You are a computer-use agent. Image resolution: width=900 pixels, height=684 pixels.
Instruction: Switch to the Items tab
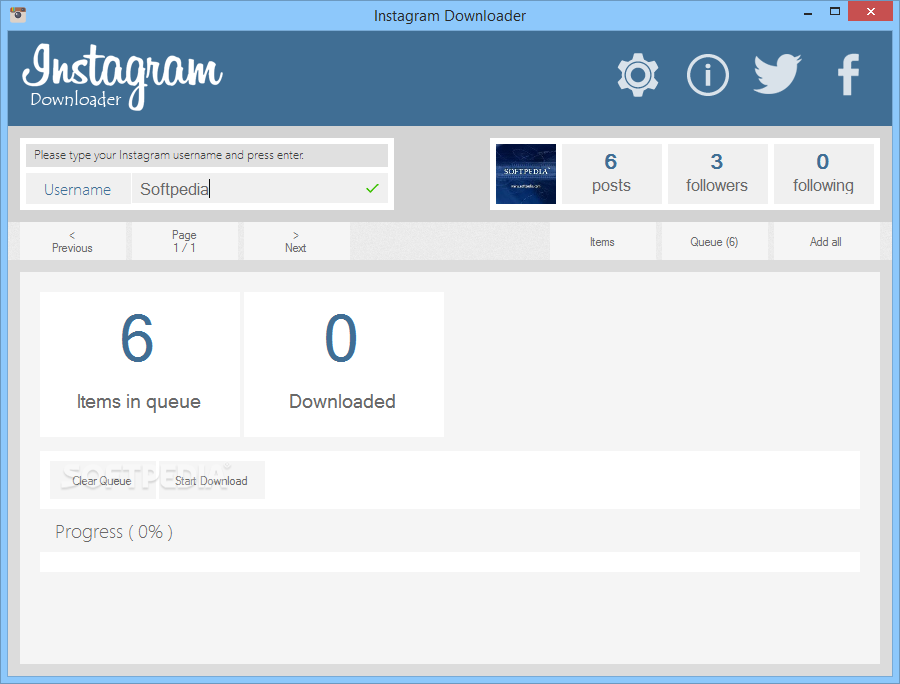pyautogui.click(x=602, y=242)
